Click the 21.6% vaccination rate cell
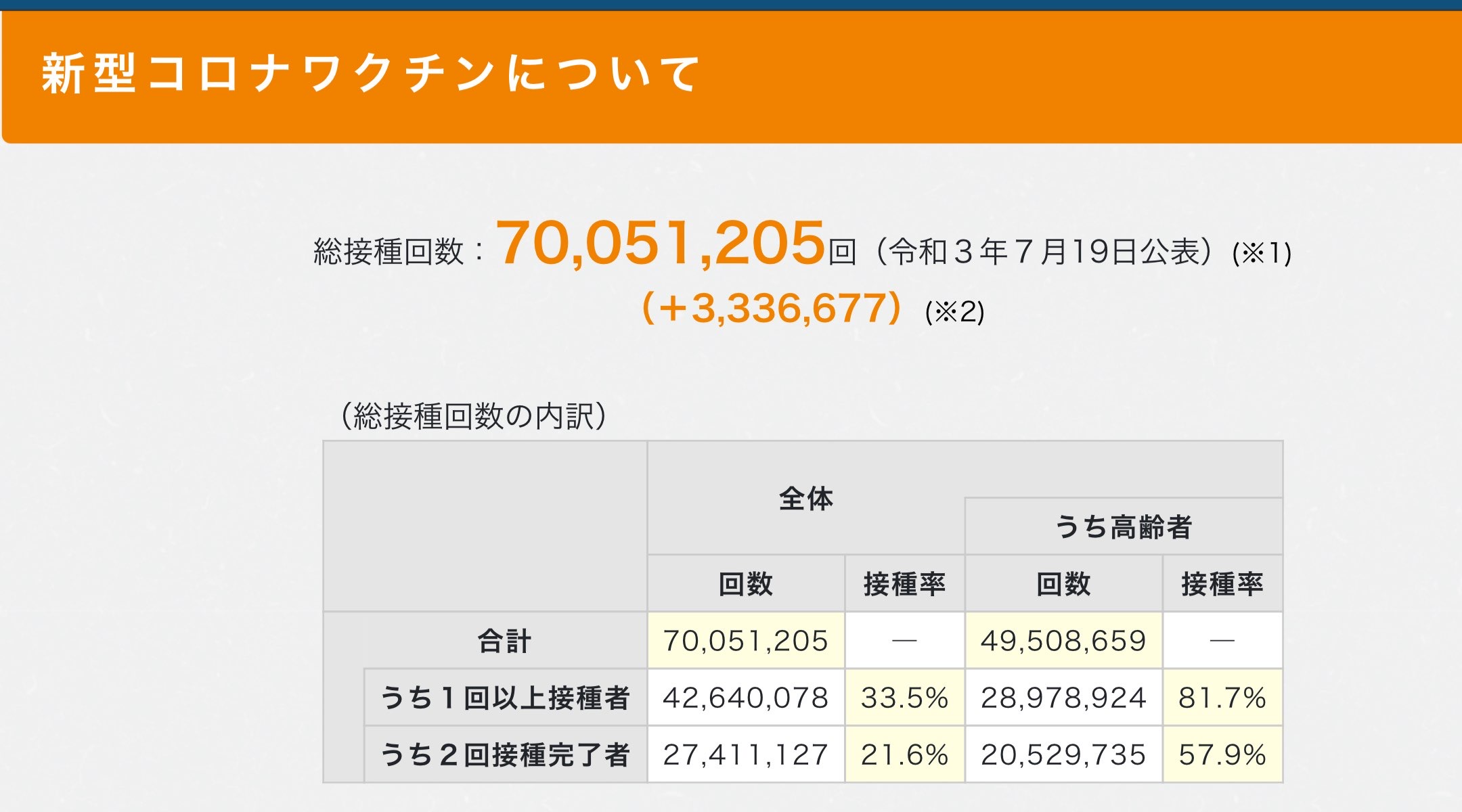The width and height of the screenshot is (1462, 812). (904, 754)
